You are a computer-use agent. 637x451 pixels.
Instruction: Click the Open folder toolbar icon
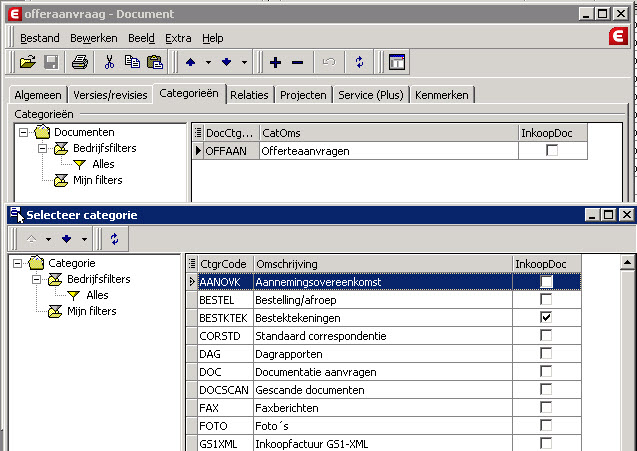pyautogui.click(x=28, y=62)
